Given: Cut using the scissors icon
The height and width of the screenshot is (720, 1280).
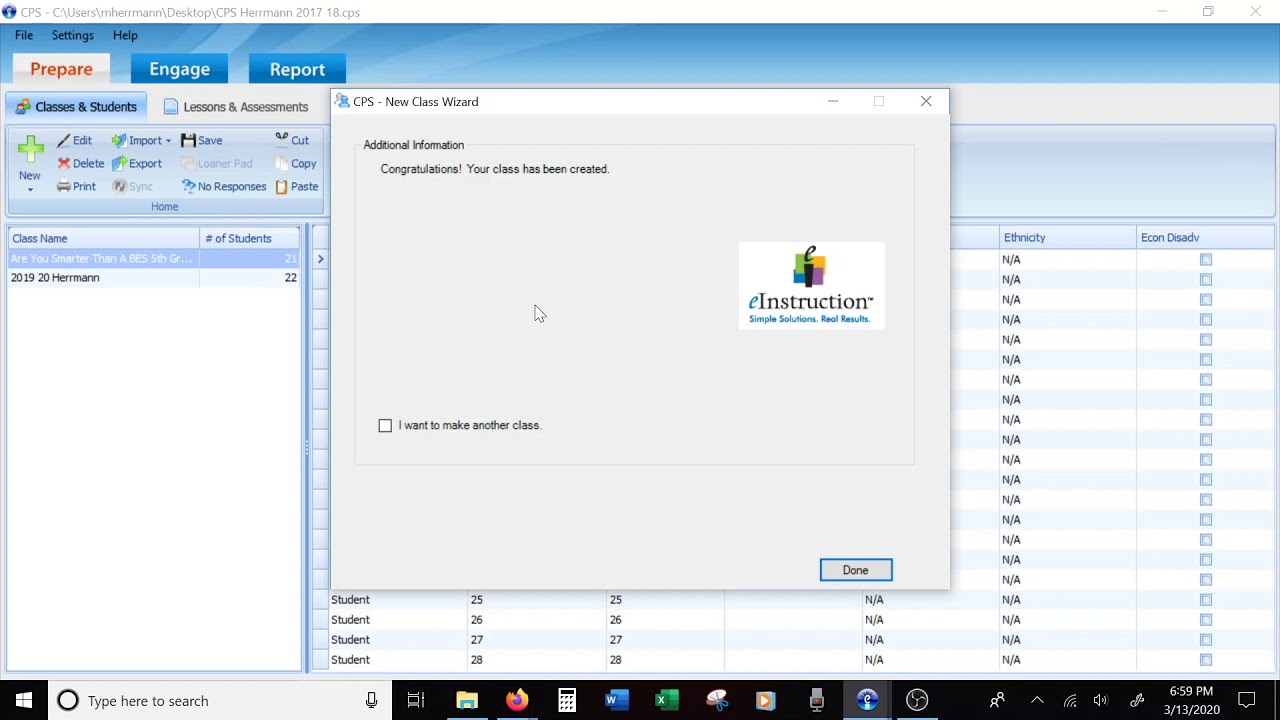Looking at the screenshot, I should 292,141.
